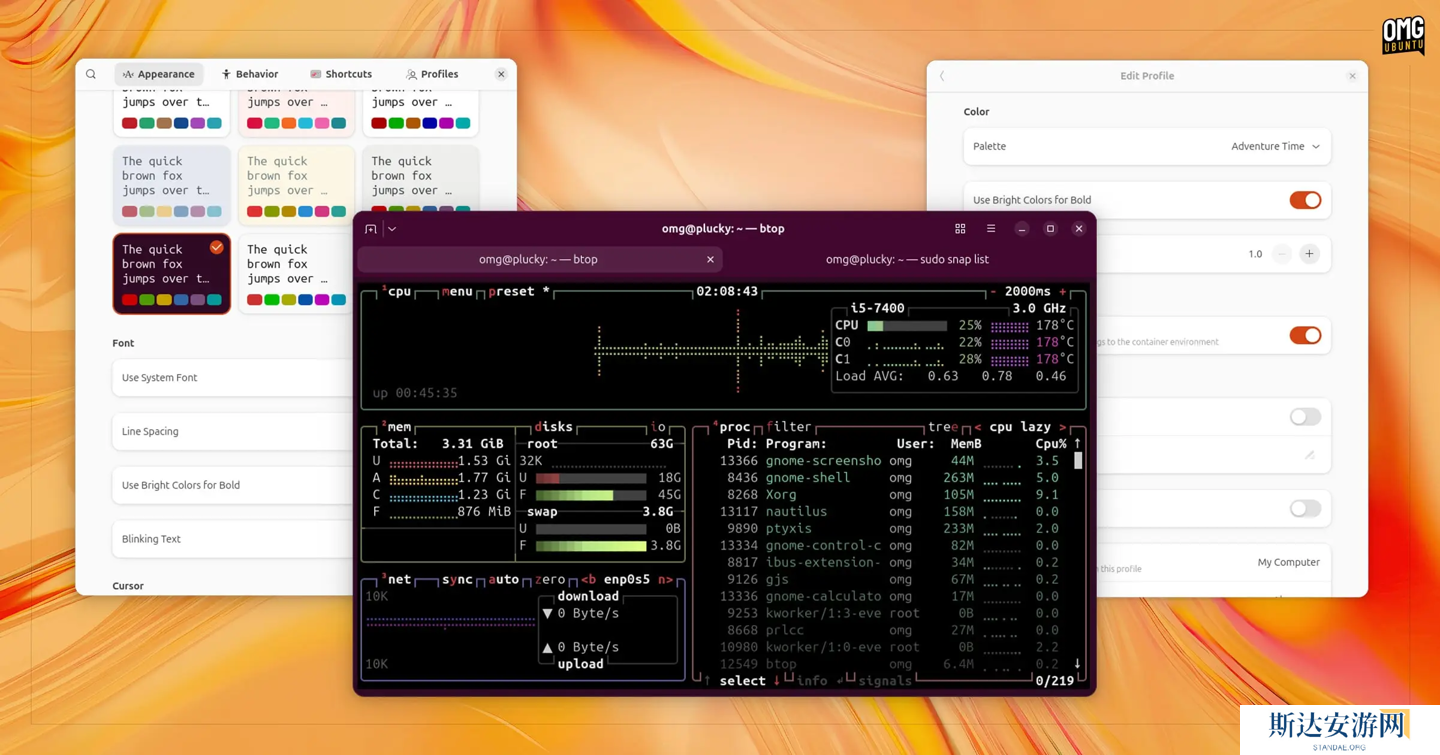Disable Use Bright Colors for Bold toggle
The image size is (1440, 755).
(x=1304, y=200)
